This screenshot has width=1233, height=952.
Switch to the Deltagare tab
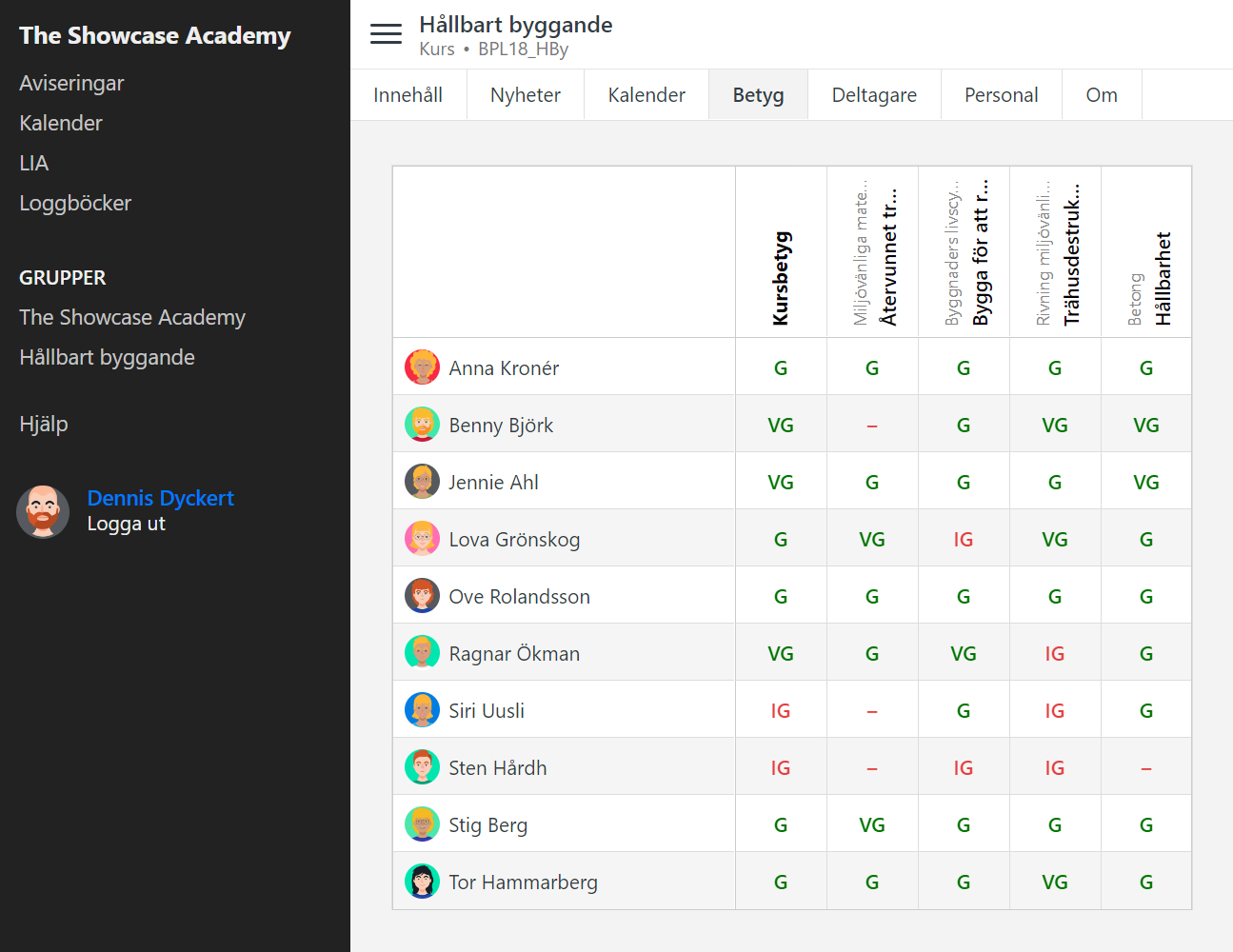873,94
